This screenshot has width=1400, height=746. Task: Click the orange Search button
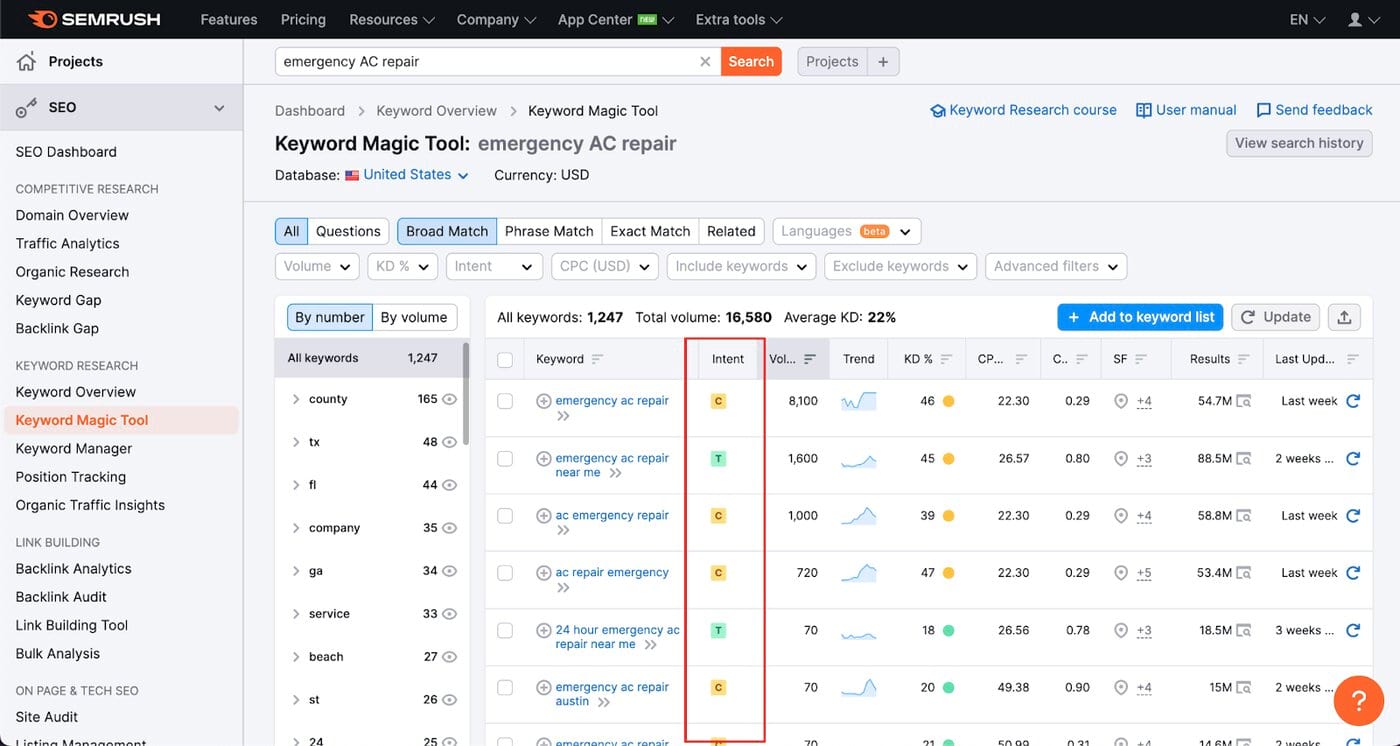[751, 62]
